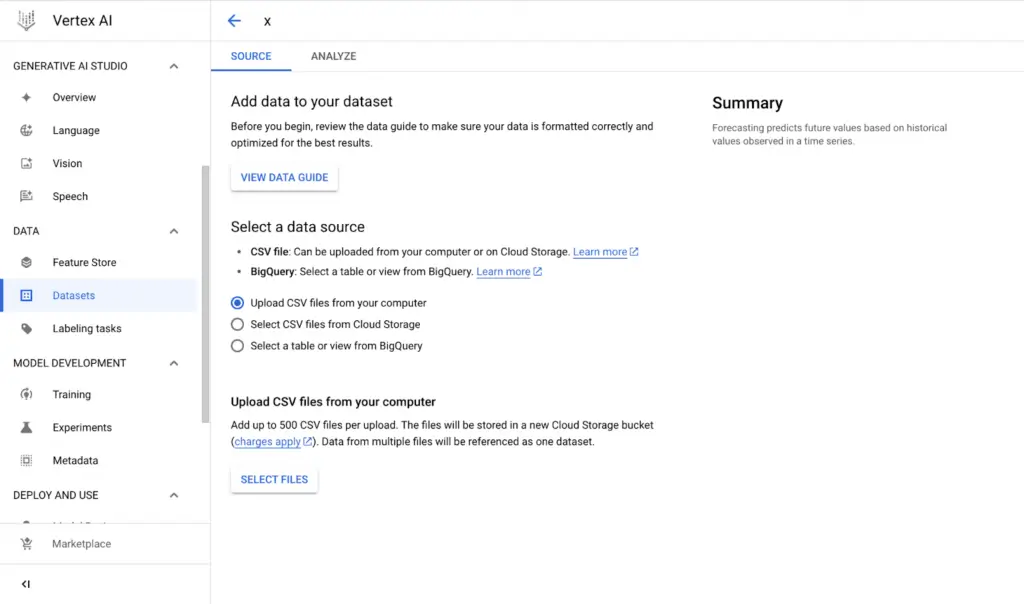Click the Vertex AI logo icon

pyautogui.click(x=26, y=20)
